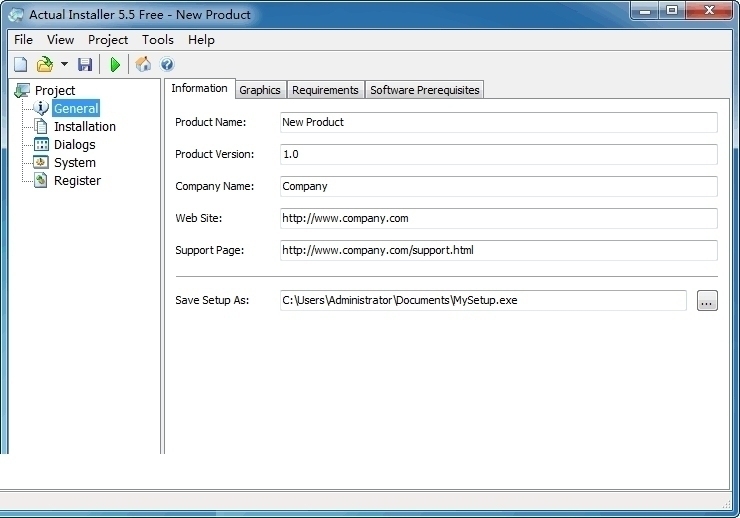Save project with the floppy disk icon

[85, 64]
